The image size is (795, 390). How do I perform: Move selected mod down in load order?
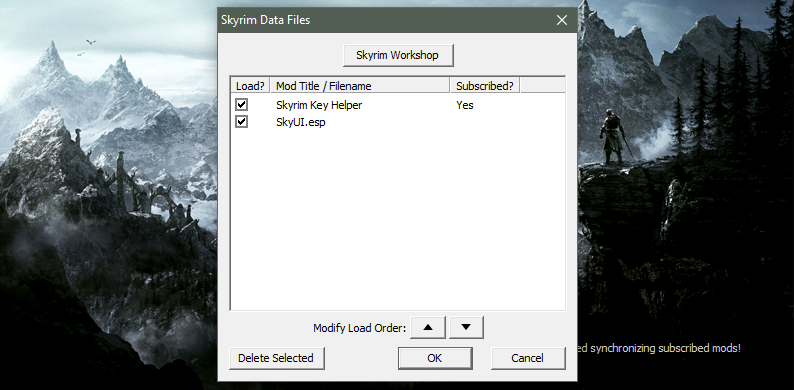[x=466, y=328]
